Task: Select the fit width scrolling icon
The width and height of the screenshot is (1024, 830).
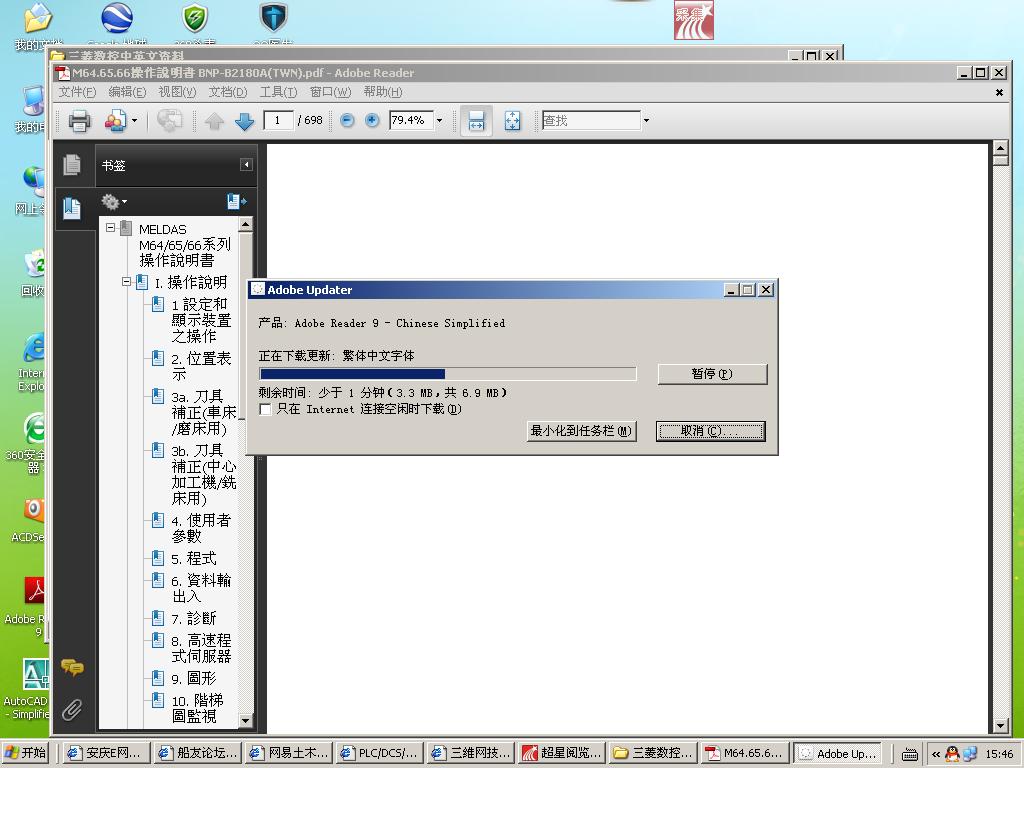Action: (476, 121)
